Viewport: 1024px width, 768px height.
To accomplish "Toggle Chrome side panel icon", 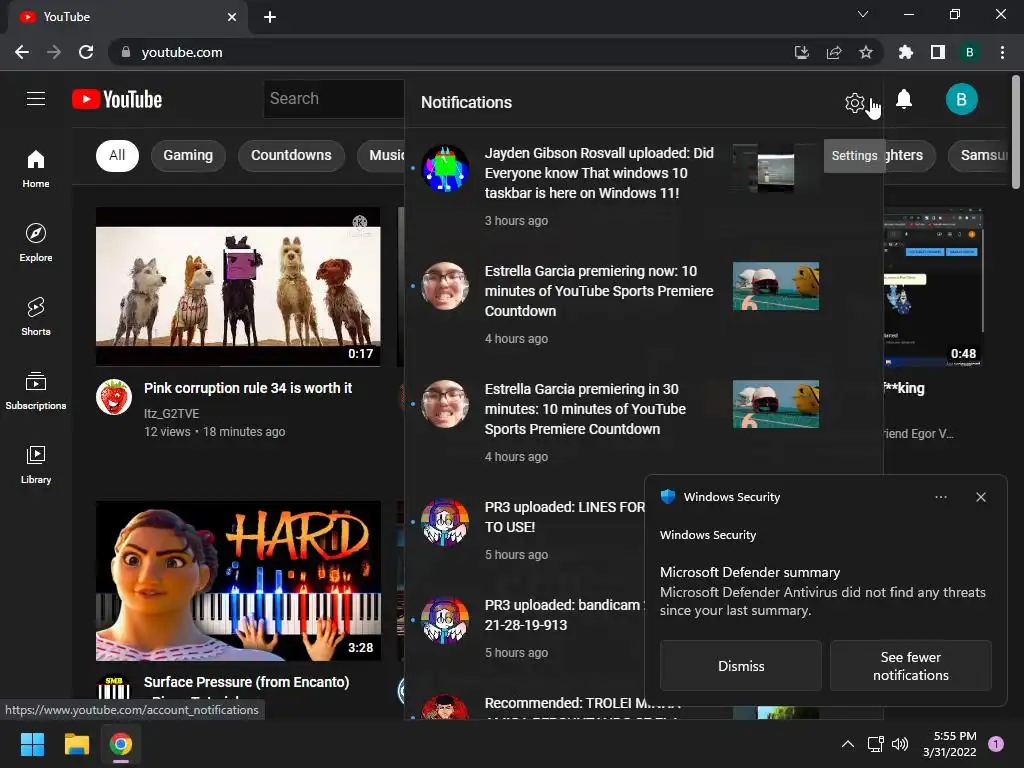I will pos(938,52).
